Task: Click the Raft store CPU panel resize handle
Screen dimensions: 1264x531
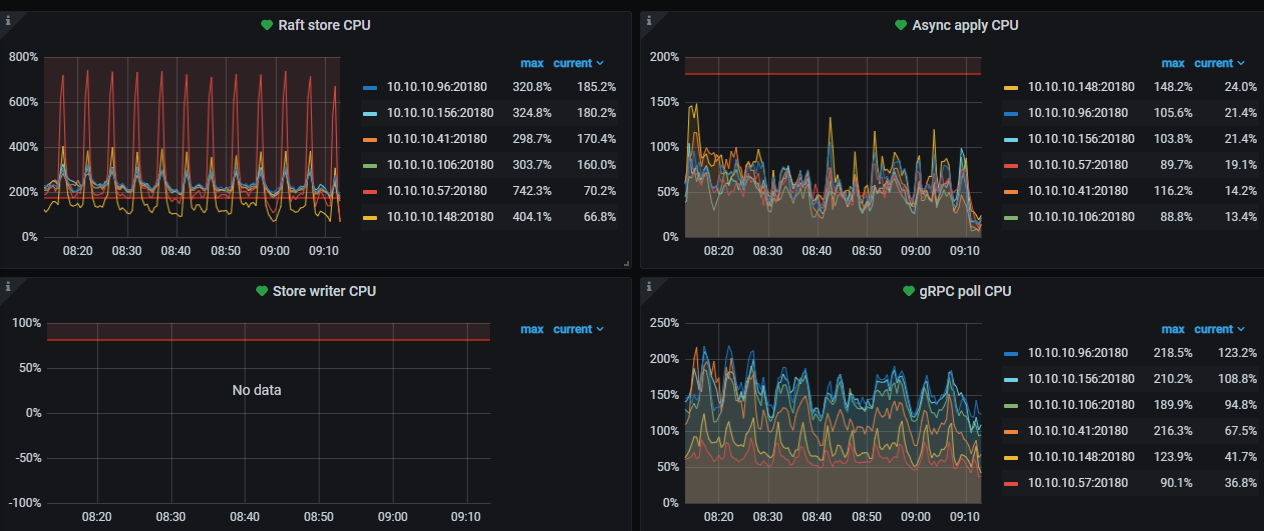Action: pos(626,263)
